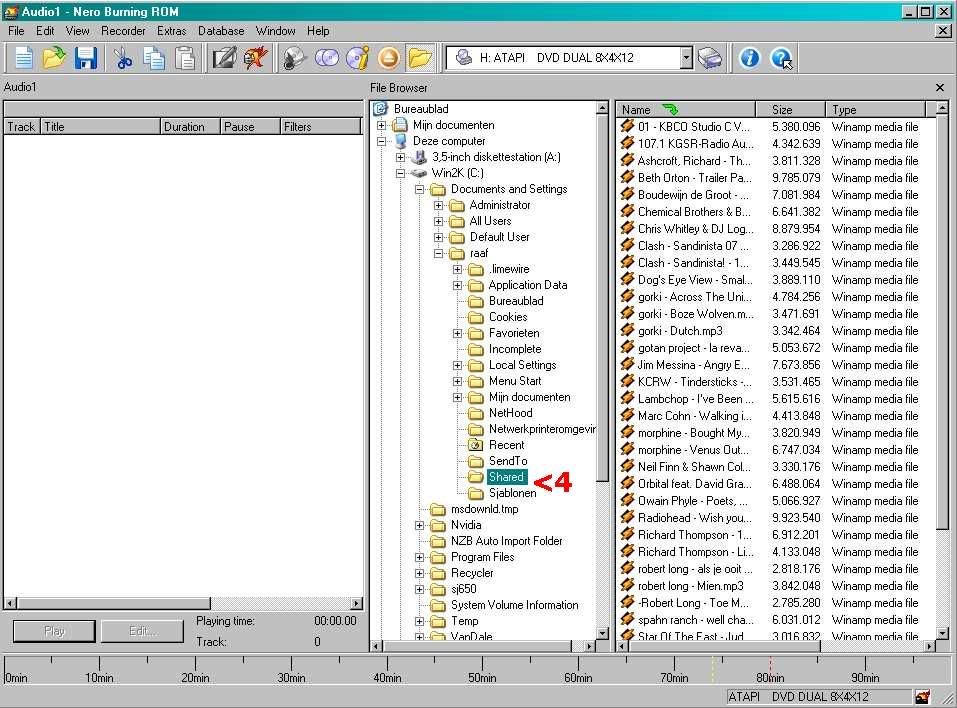Paste using the clipboard toolbar icon
Image resolution: width=957 pixels, height=708 pixels.
click(x=185, y=59)
